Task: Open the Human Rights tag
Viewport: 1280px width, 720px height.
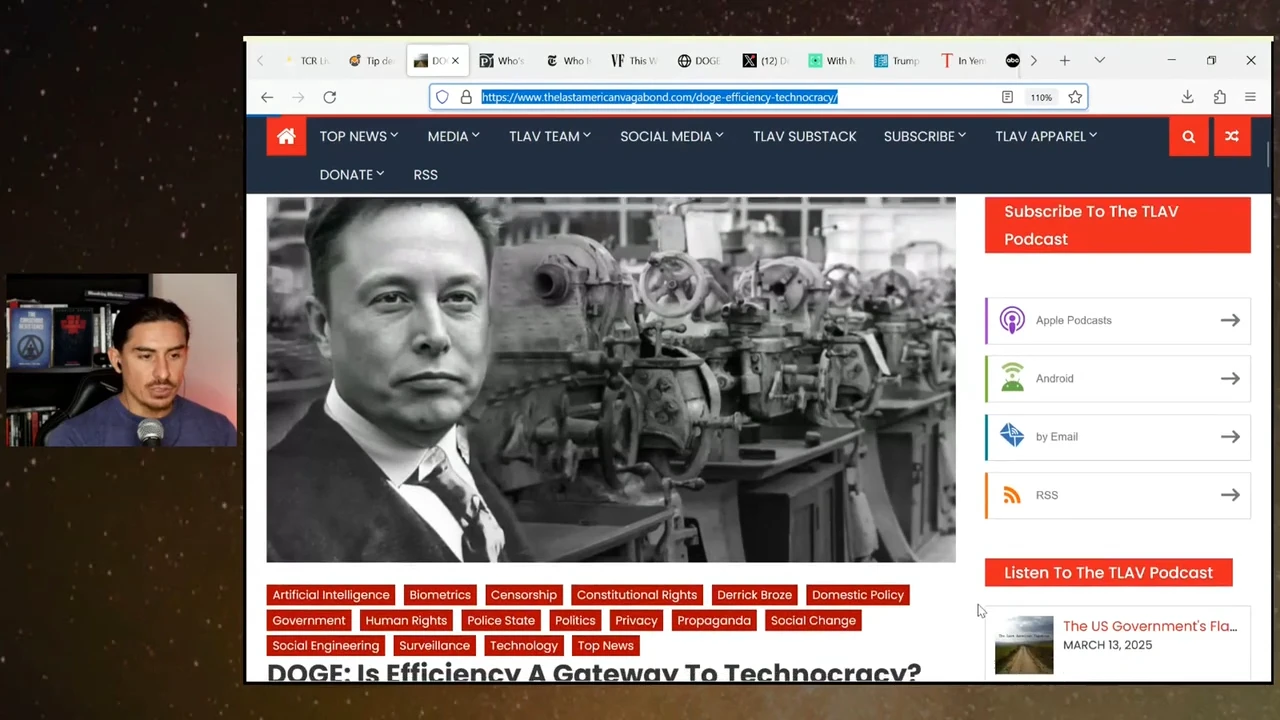Action: click(406, 621)
